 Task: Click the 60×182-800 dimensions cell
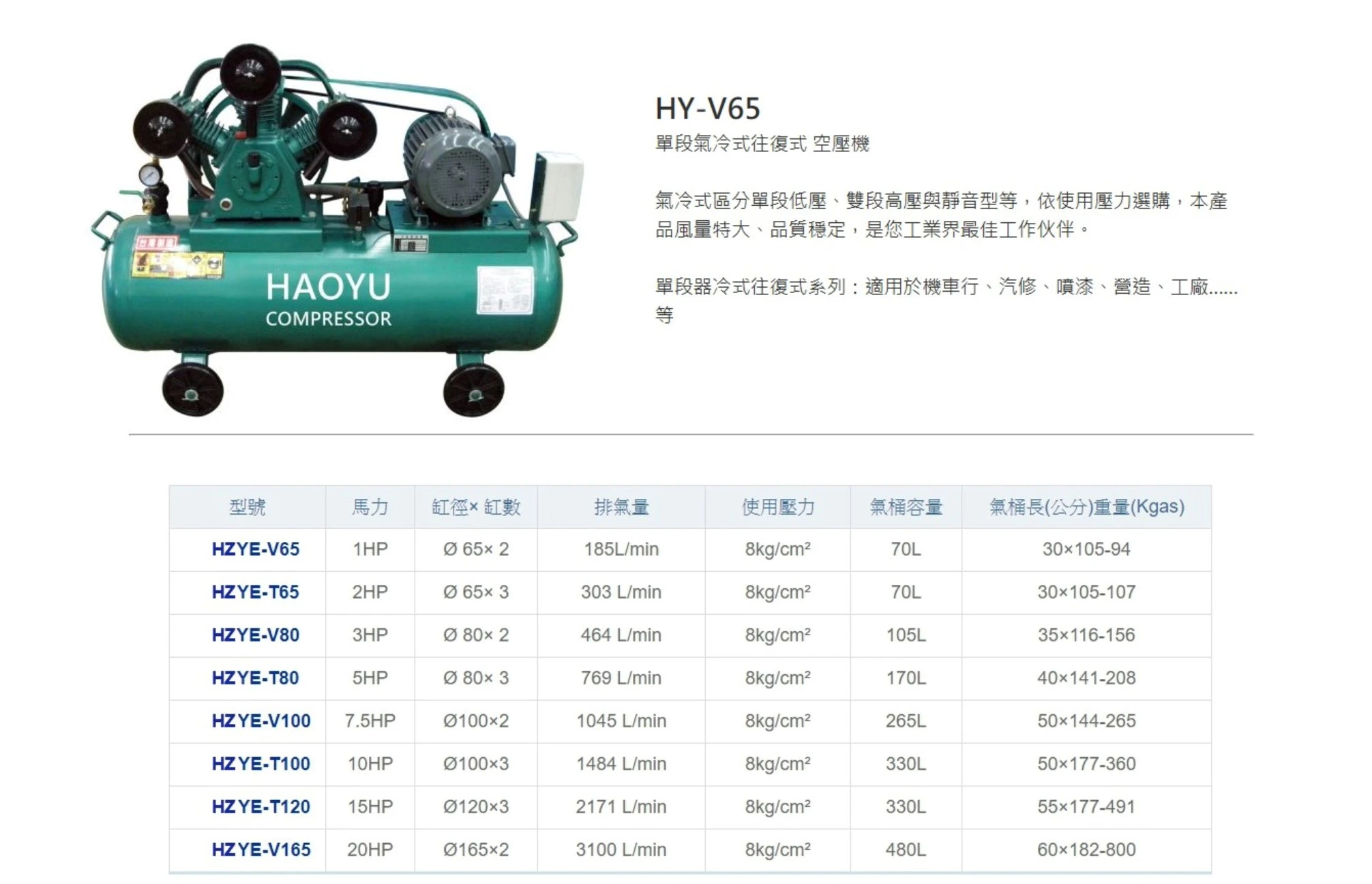tap(1086, 850)
